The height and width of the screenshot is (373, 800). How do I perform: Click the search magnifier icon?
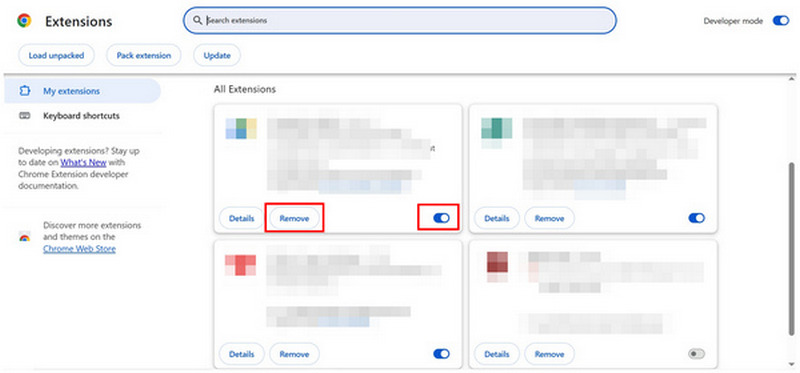point(198,20)
